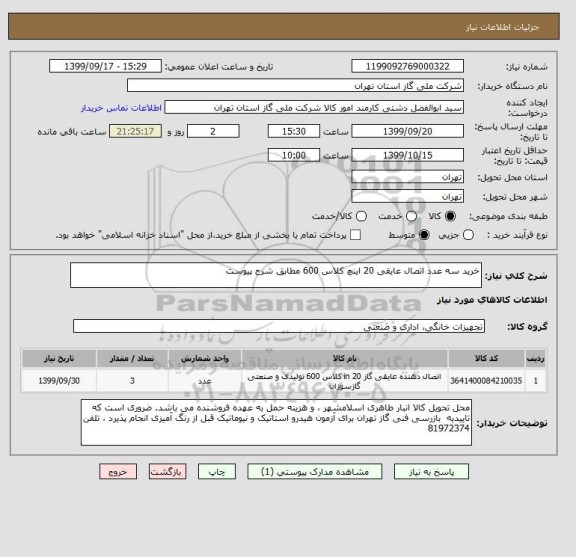The image size is (576, 557).
Task: Click product code 364140008421​0035 cell
Action: click(486, 381)
